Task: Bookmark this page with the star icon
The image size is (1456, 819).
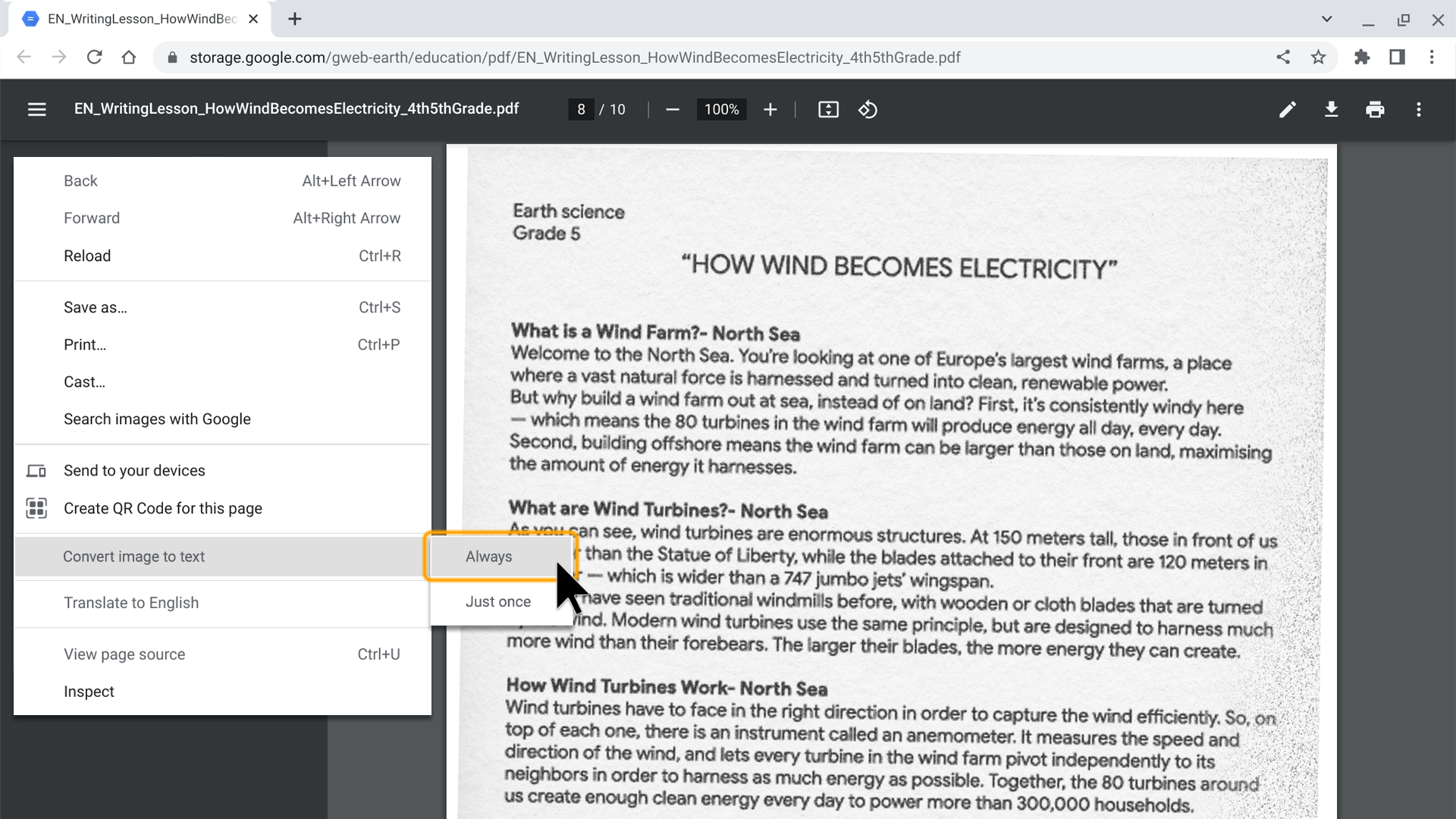Action: 1319,57
